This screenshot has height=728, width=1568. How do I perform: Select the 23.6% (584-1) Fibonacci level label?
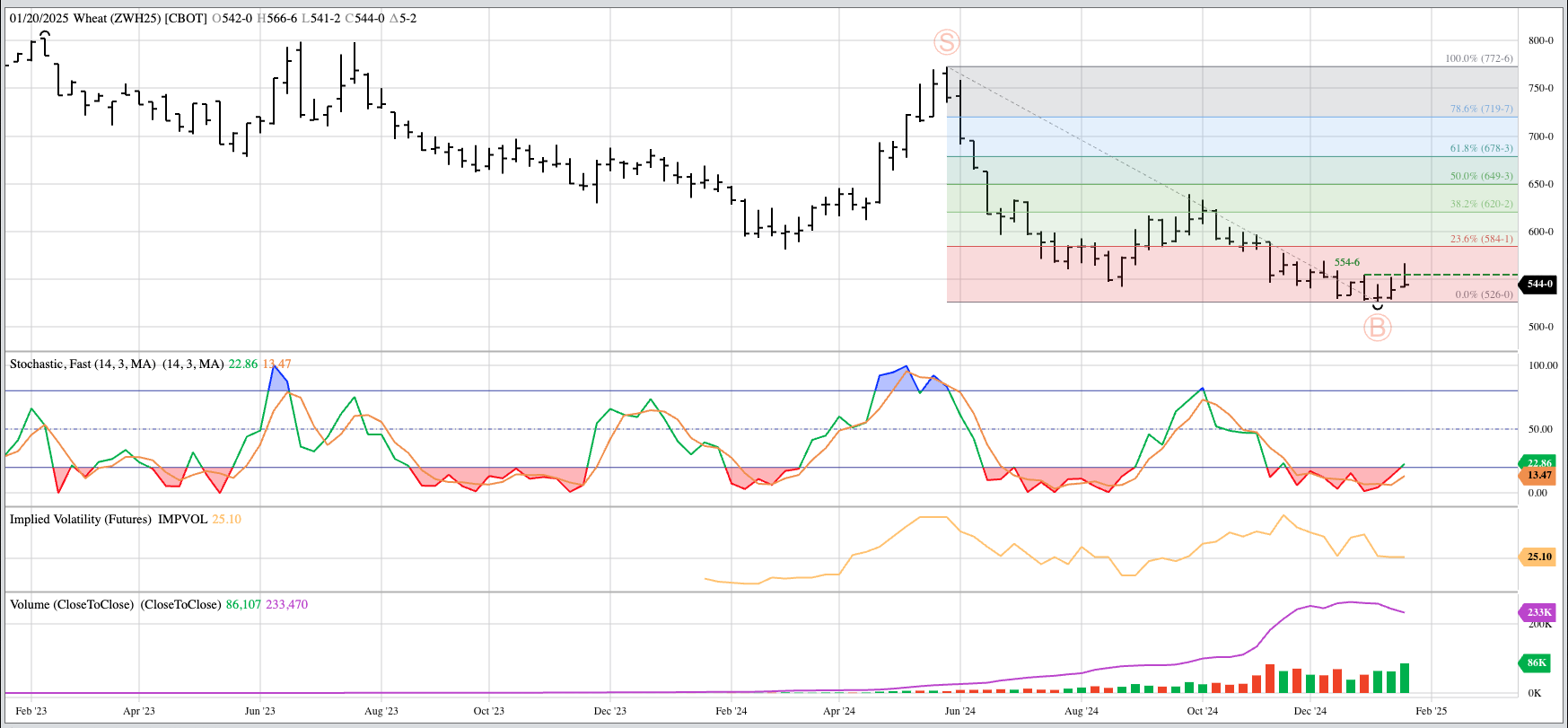[x=1481, y=239]
